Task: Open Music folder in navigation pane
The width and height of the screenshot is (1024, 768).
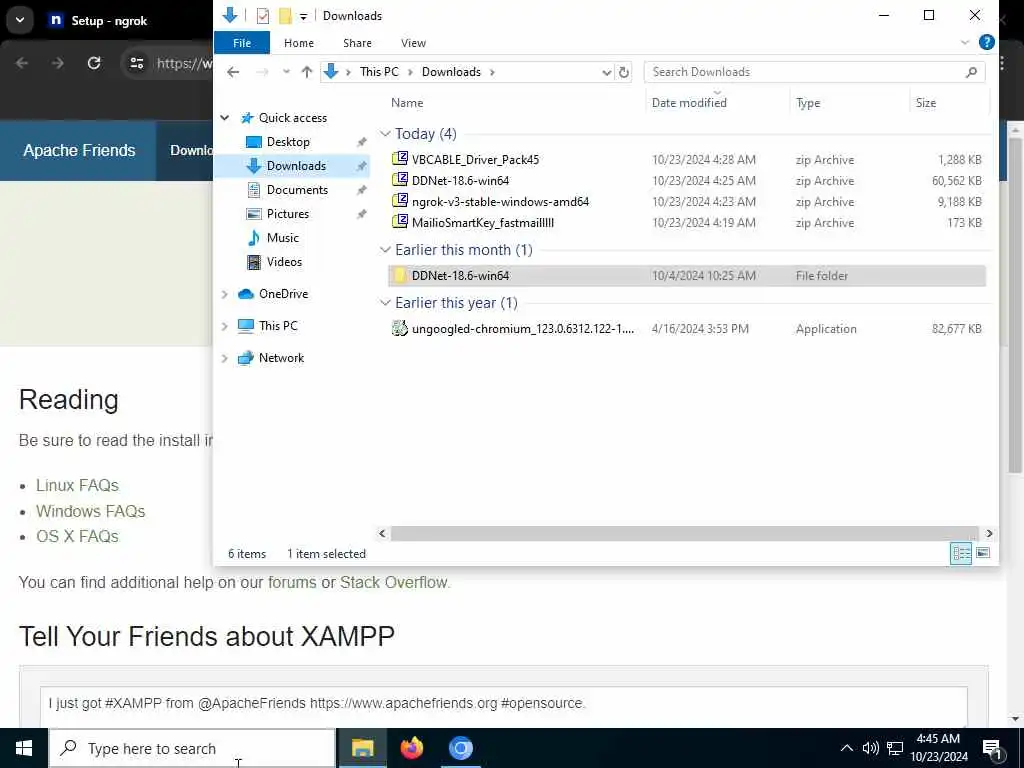Action: point(282,238)
